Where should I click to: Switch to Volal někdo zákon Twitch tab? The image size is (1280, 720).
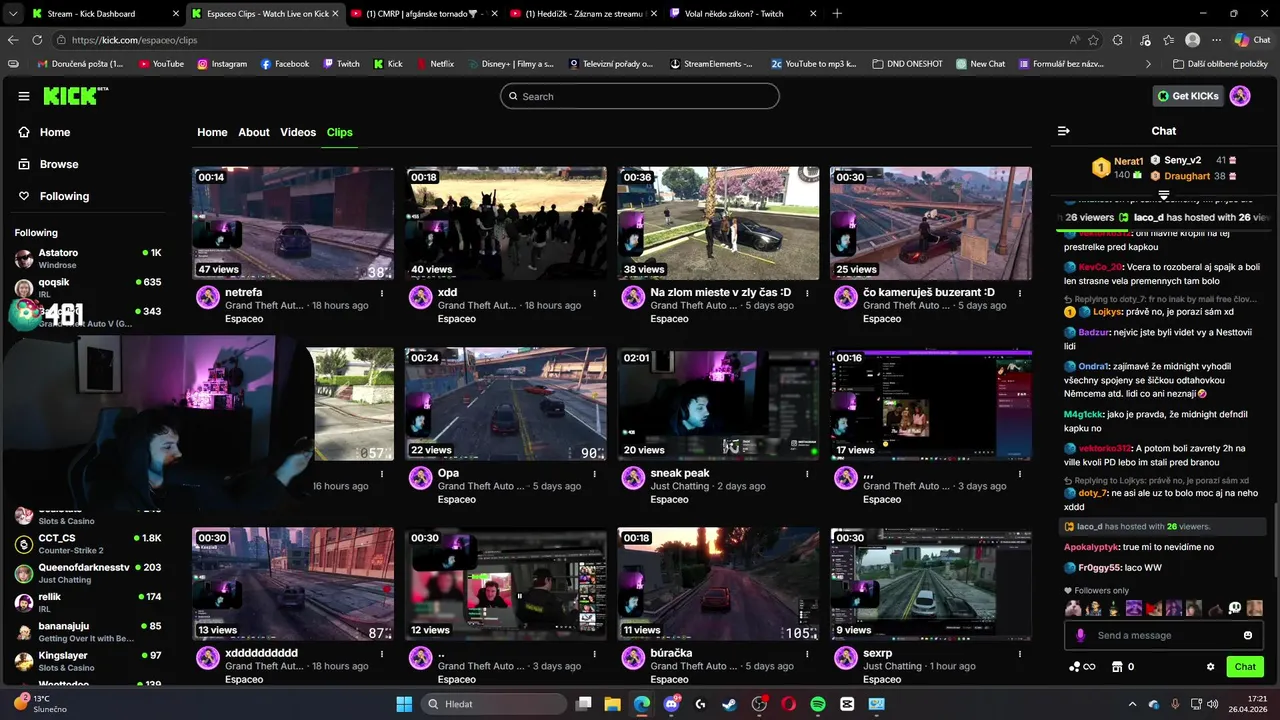(x=741, y=14)
